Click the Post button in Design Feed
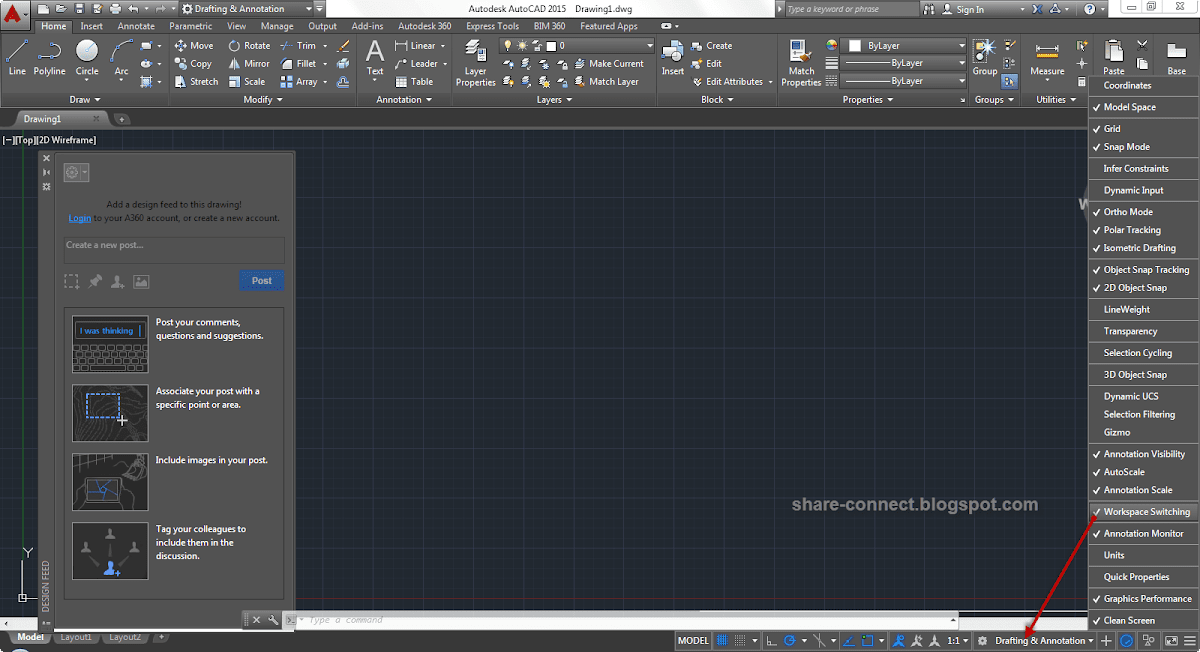The height and width of the screenshot is (652, 1200). (262, 280)
